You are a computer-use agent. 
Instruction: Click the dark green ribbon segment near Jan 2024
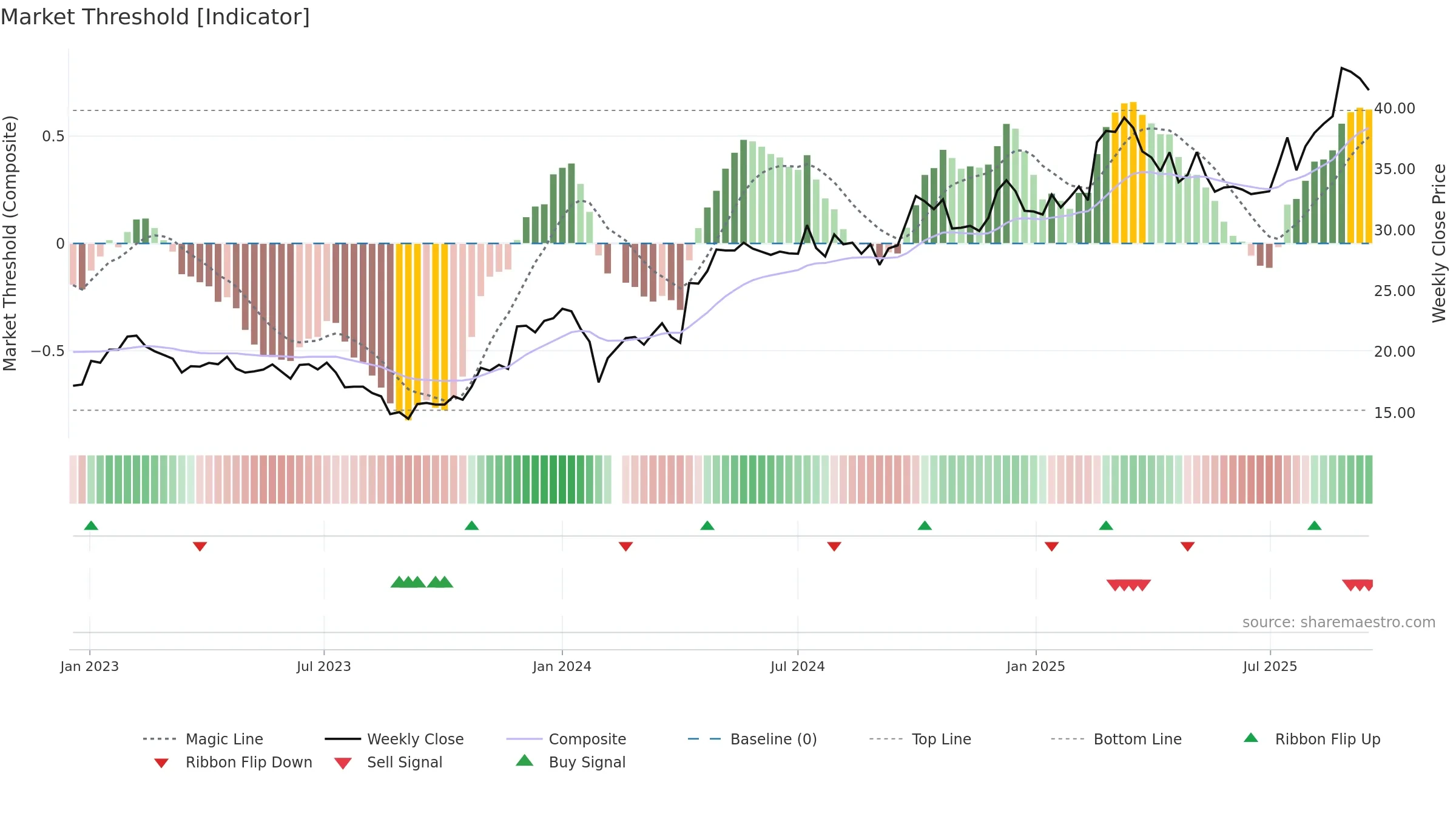[562, 479]
